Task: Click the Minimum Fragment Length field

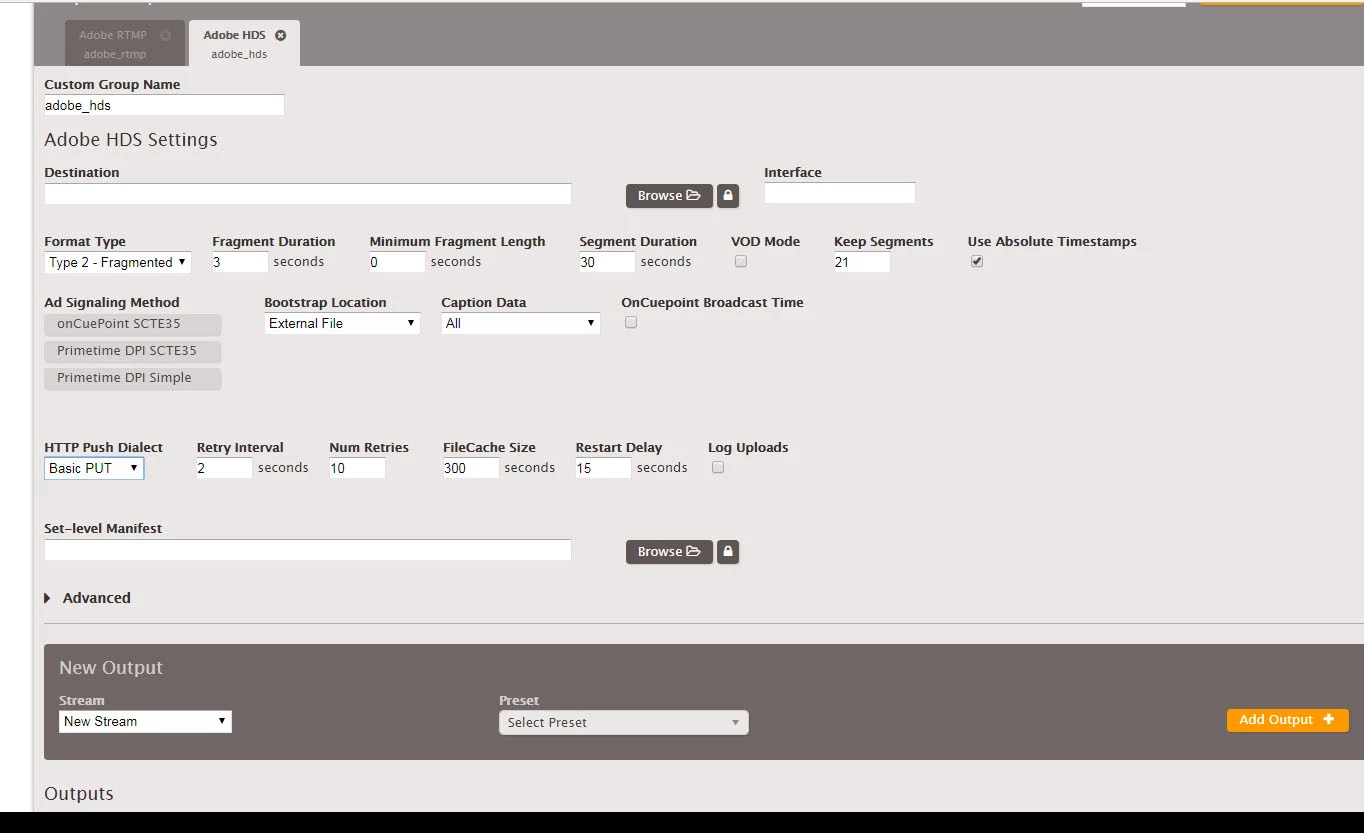Action: coord(397,262)
